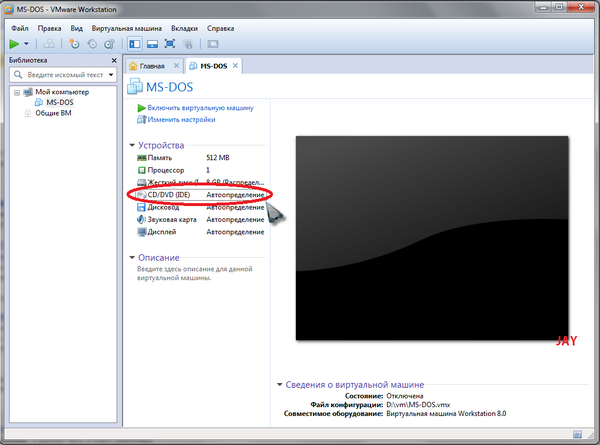
Task: Open the Snapshot Manager toolbar icon
Action: (x=109, y=44)
